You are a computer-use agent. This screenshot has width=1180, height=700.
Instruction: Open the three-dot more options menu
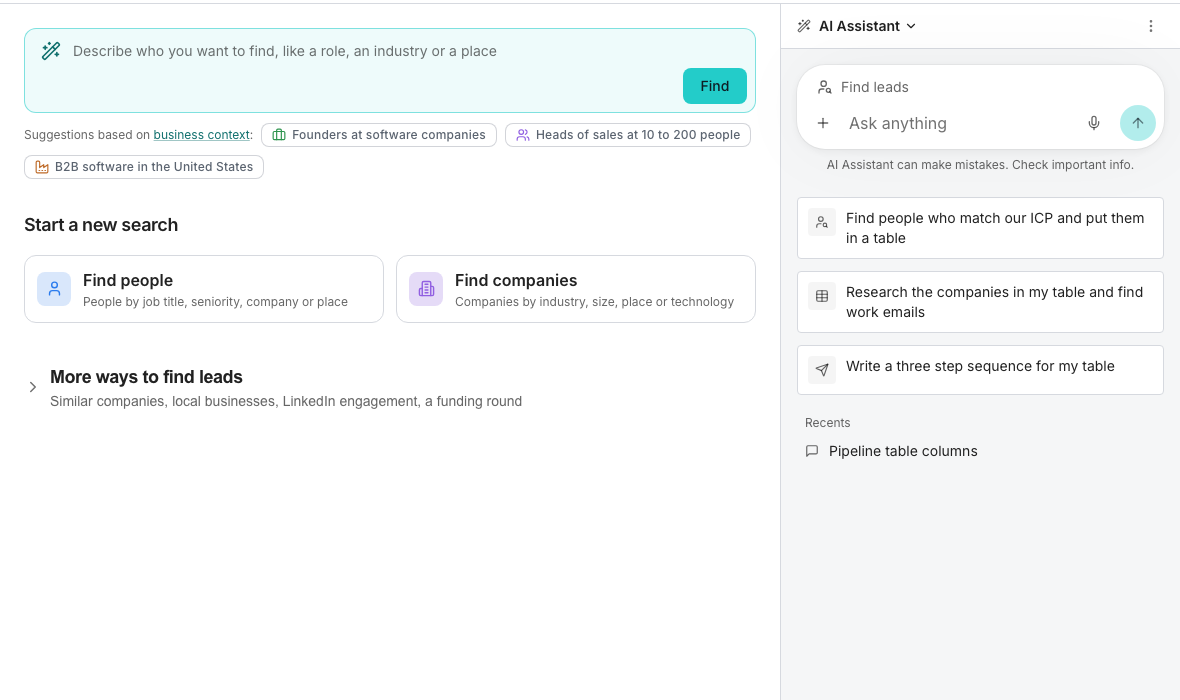pos(1151,26)
